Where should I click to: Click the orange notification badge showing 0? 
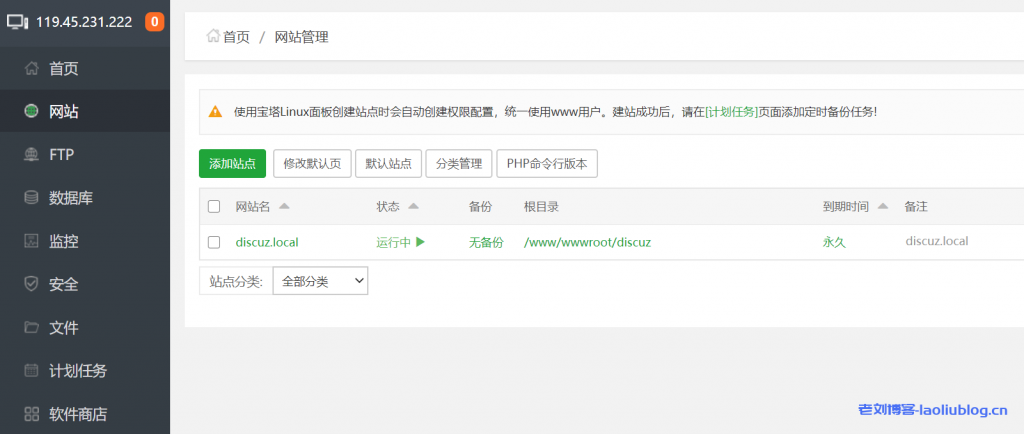click(155, 21)
